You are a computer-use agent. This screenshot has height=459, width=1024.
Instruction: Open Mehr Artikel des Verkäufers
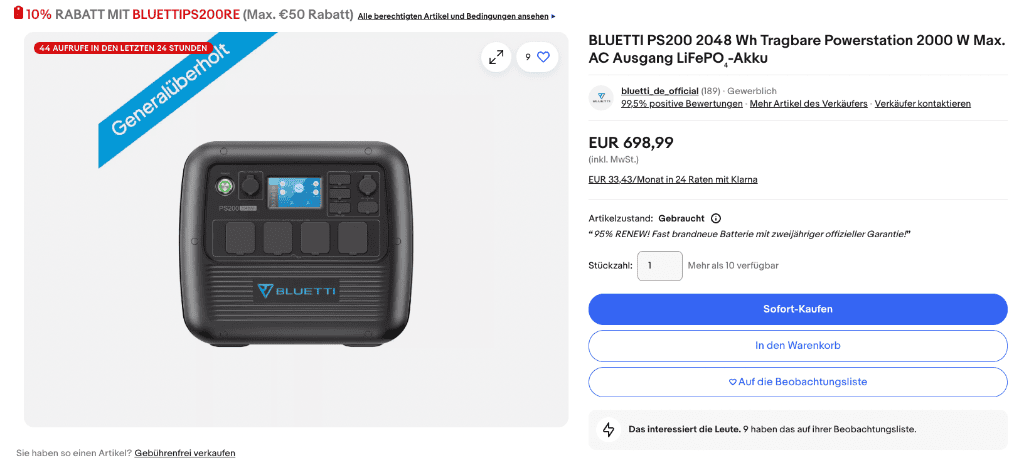click(x=808, y=104)
